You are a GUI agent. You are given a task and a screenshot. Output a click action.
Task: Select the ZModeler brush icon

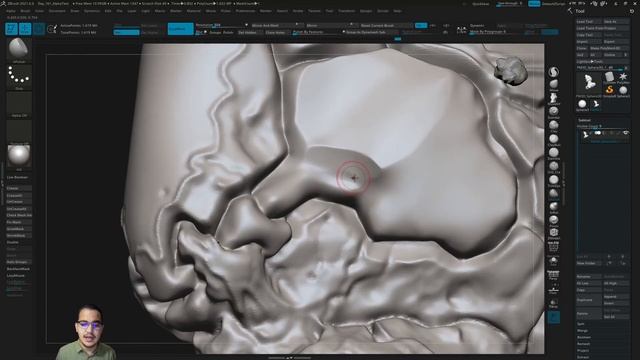tap(554, 233)
